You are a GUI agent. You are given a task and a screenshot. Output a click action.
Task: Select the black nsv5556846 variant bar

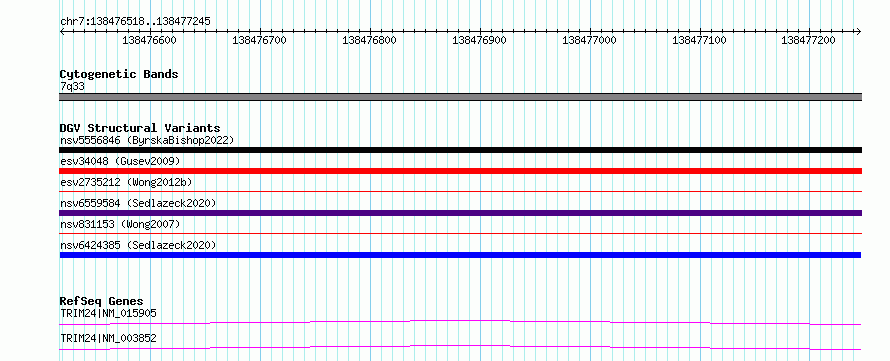point(460,150)
